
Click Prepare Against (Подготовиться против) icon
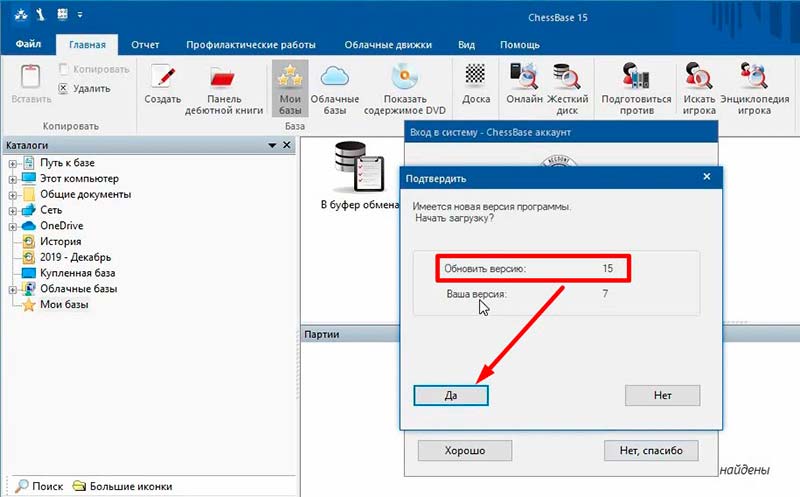tap(634, 77)
